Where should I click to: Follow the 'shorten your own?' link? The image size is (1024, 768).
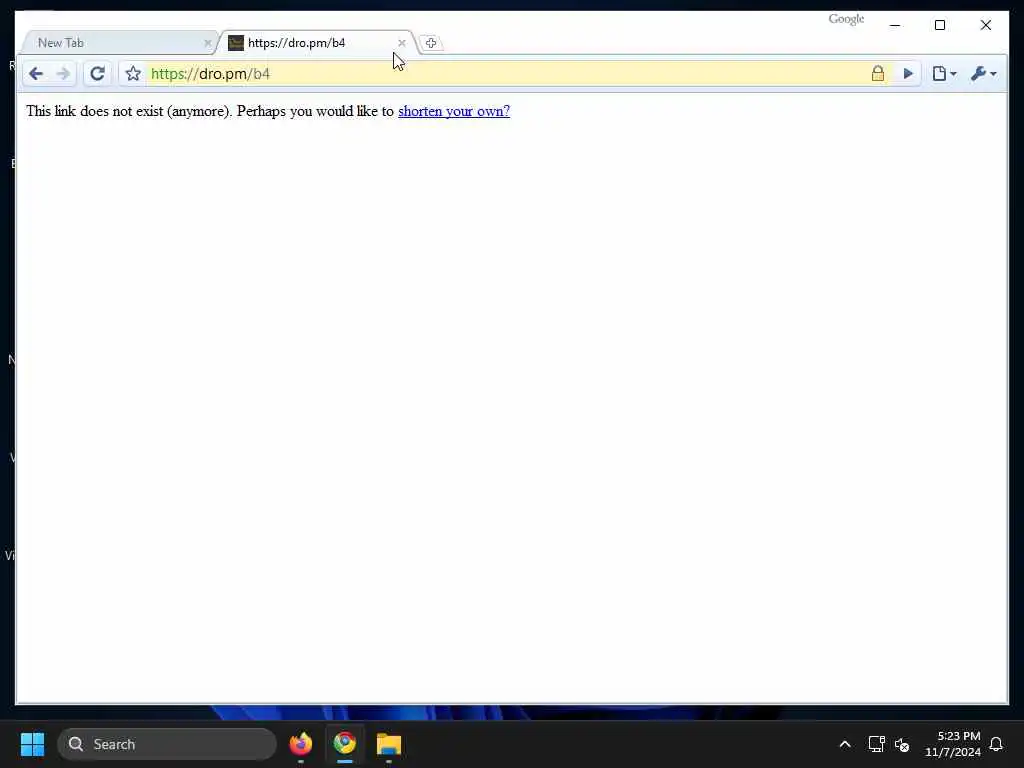coord(454,111)
